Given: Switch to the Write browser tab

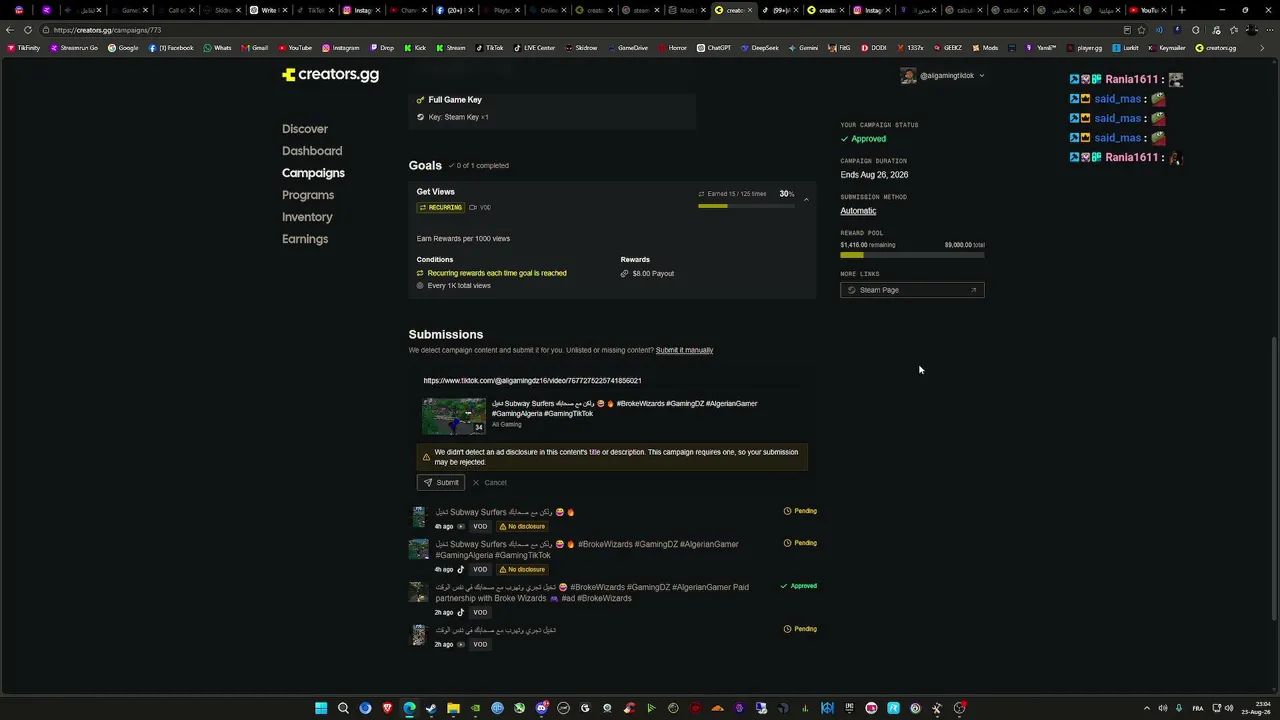Looking at the screenshot, I should pyautogui.click(x=268, y=10).
